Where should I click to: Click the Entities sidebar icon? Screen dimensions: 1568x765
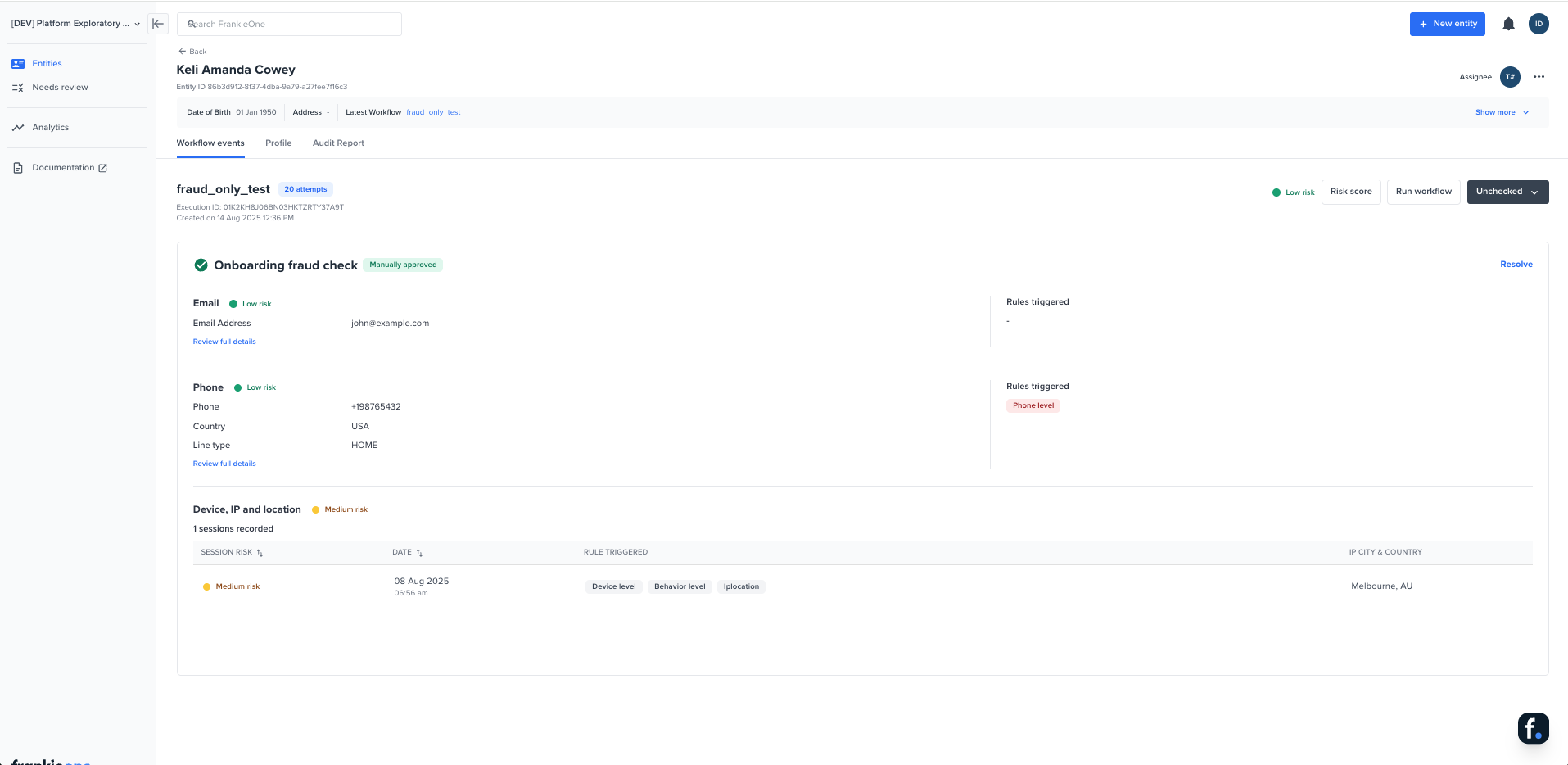[18, 64]
